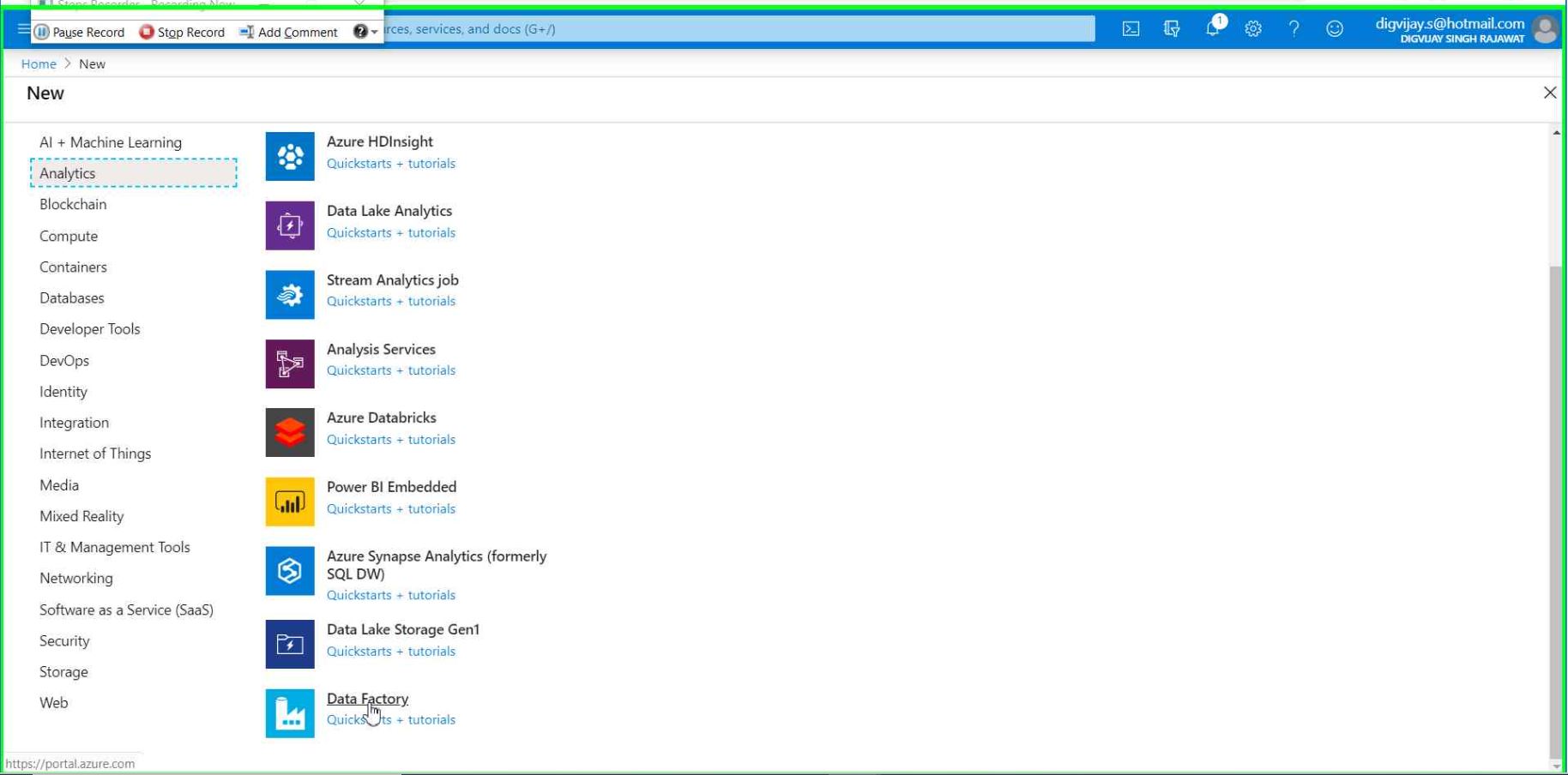Click the Data Factory factory icon

pyautogui.click(x=290, y=713)
